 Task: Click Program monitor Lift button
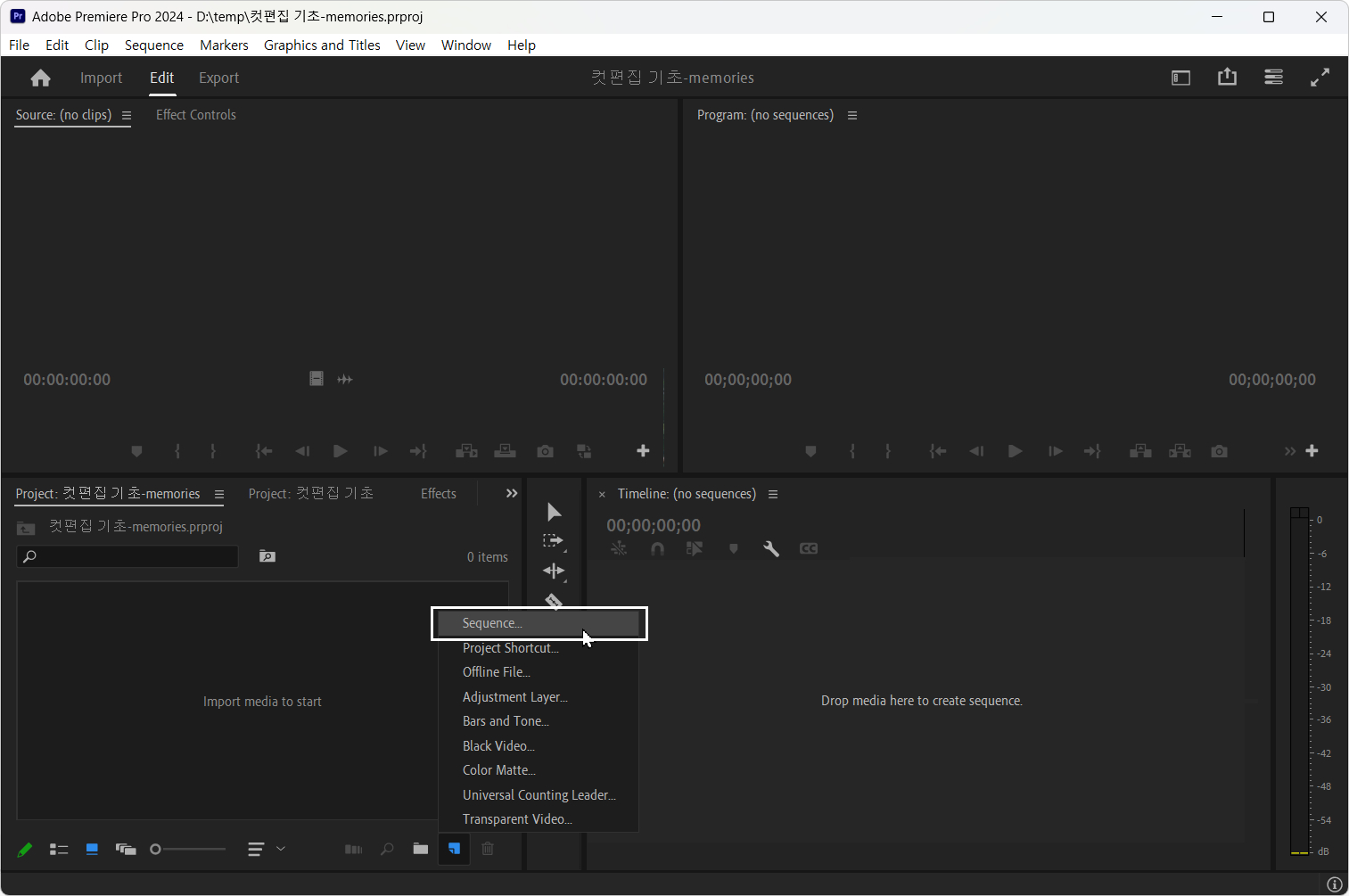(1140, 451)
